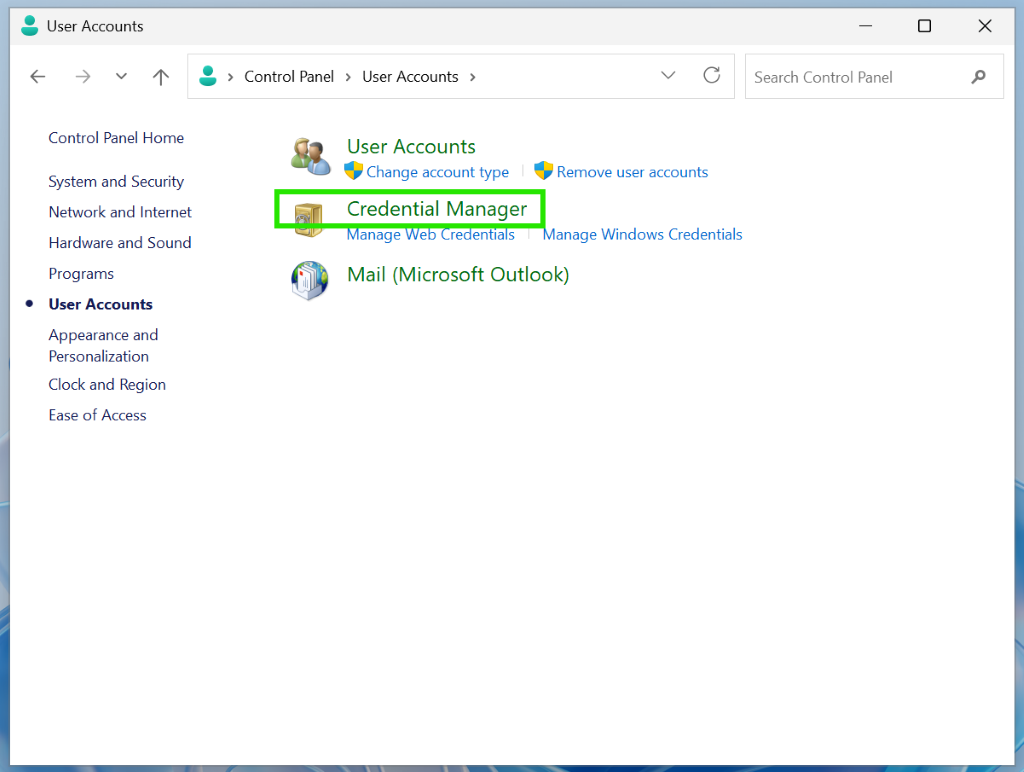Screen dimensions: 1024x772
Task: Click shield icon beside Change account type
Action: (x=353, y=171)
